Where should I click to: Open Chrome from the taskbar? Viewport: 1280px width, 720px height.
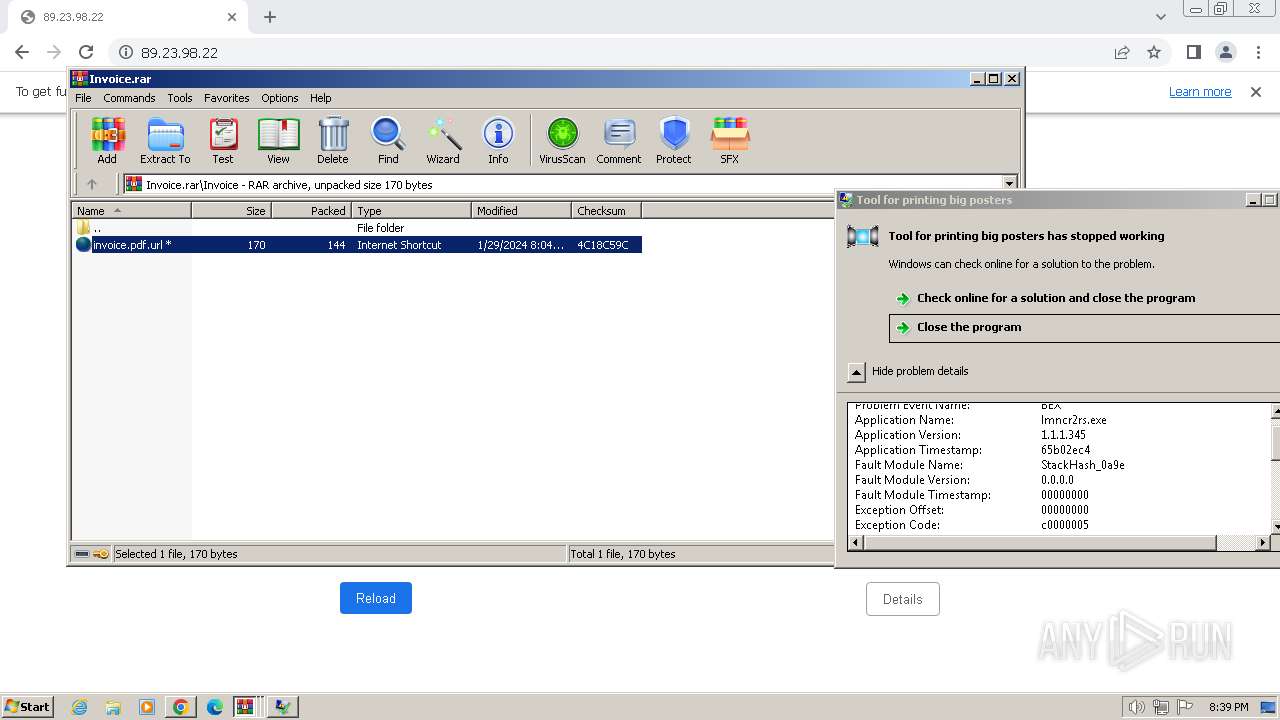180,707
